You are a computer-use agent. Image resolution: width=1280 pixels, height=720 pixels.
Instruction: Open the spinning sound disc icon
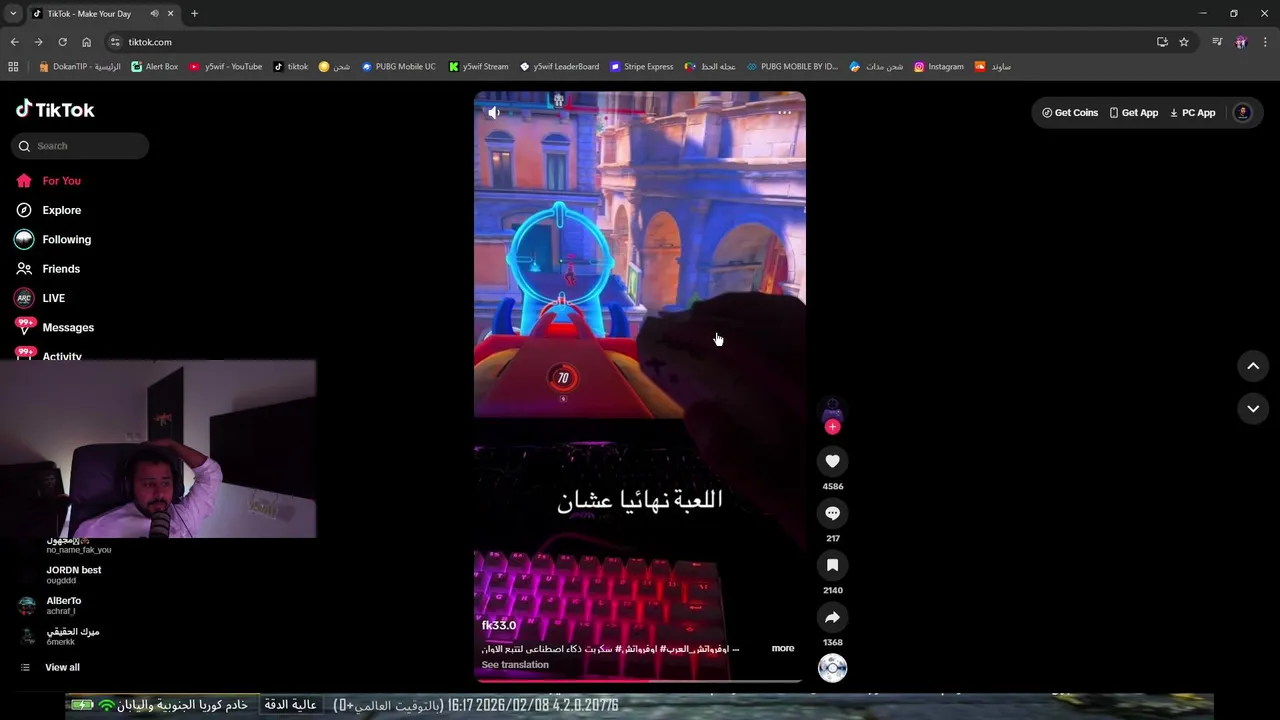click(x=832, y=668)
